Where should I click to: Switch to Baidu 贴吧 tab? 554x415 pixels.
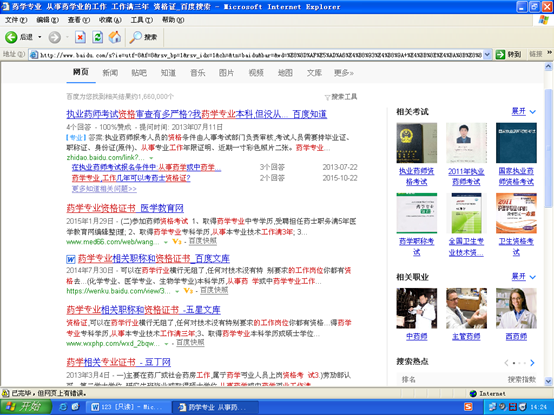[139, 73]
